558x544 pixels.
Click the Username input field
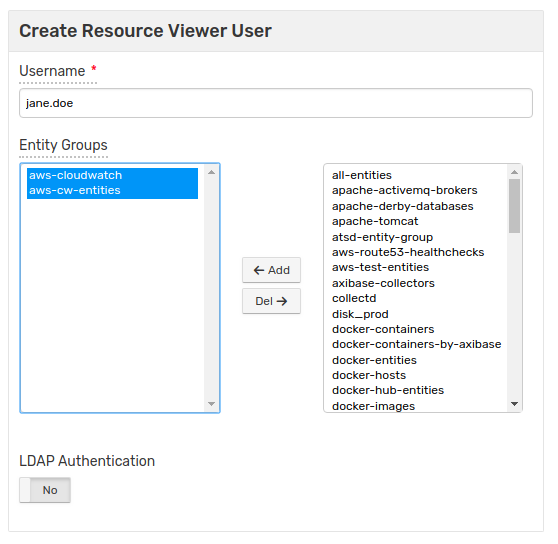coord(276,103)
